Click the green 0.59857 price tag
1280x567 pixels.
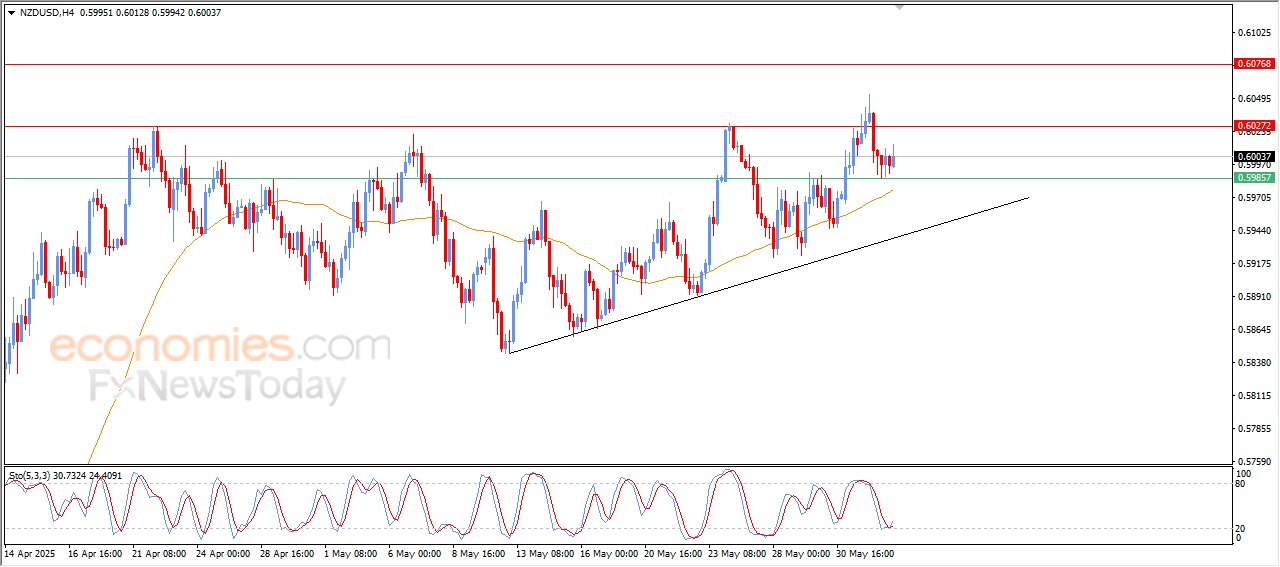(x=1254, y=177)
